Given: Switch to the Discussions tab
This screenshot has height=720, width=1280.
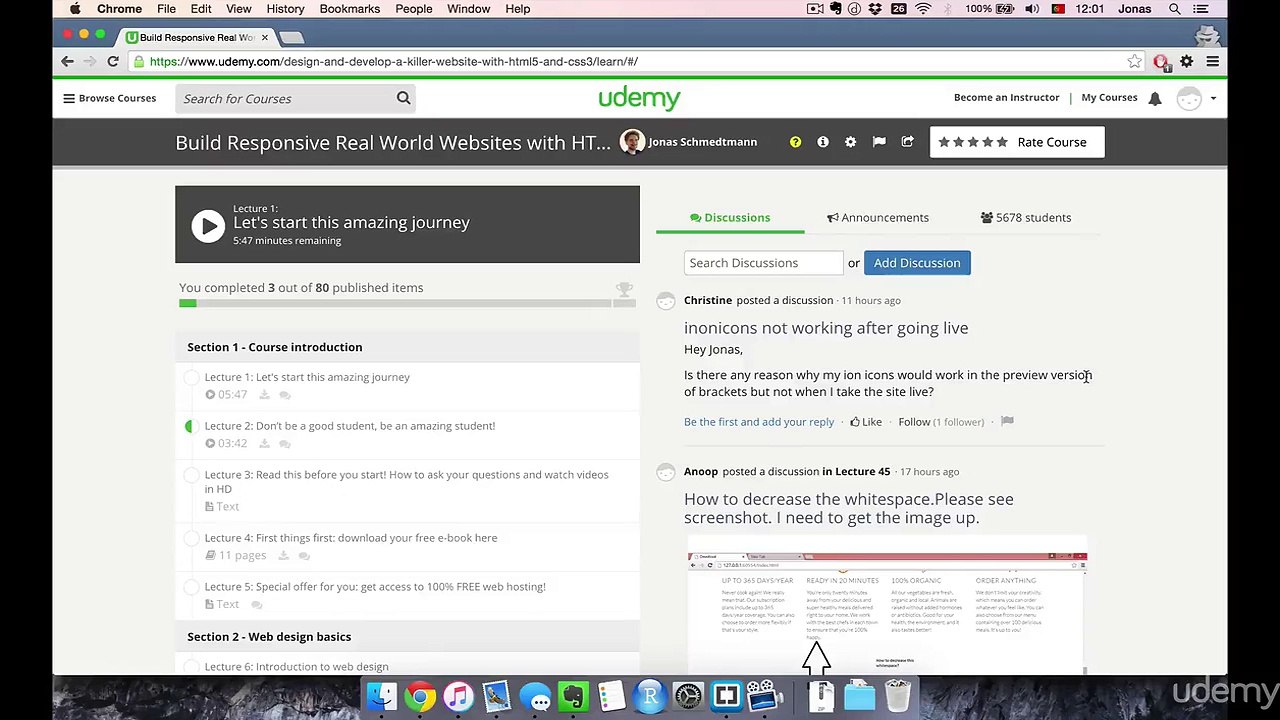Looking at the screenshot, I should pos(730,217).
